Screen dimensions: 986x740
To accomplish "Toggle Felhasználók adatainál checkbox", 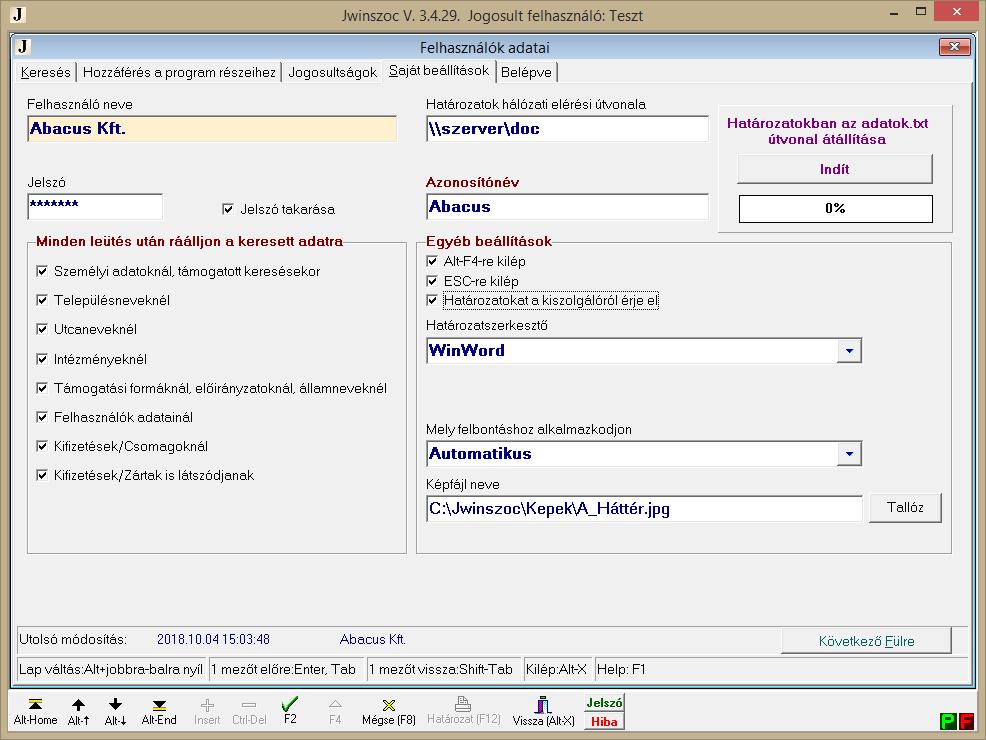I will (x=42, y=417).
